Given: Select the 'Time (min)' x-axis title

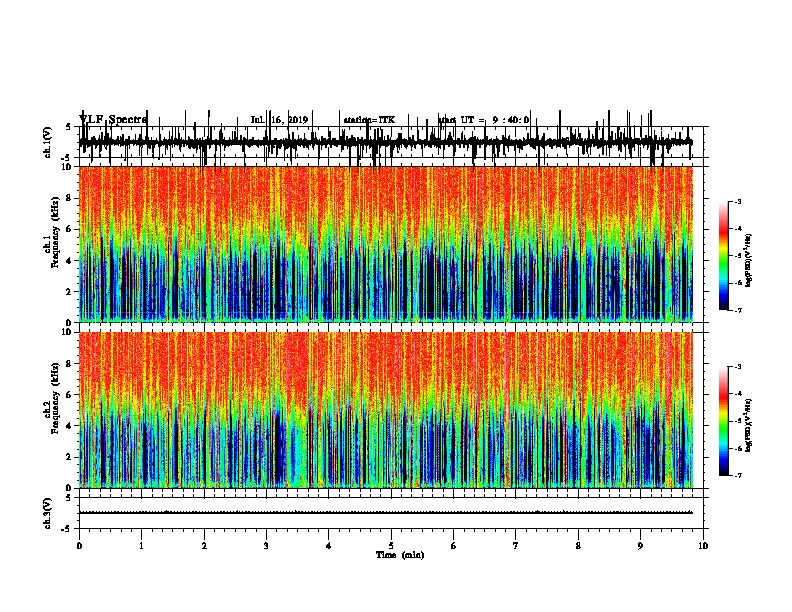Looking at the screenshot, I should coord(400,555).
